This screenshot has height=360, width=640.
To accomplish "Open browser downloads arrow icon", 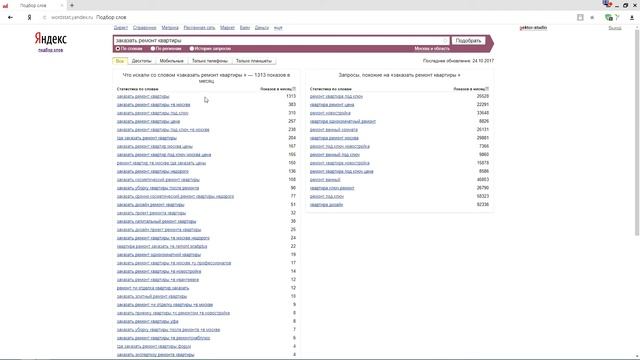I will pyautogui.click(x=632, y=18).
